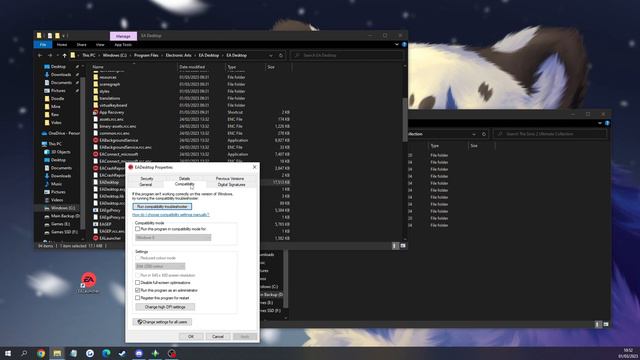
Task: Open the View ribbon tab
Action: pyautogui.click(x=100, y=44)
